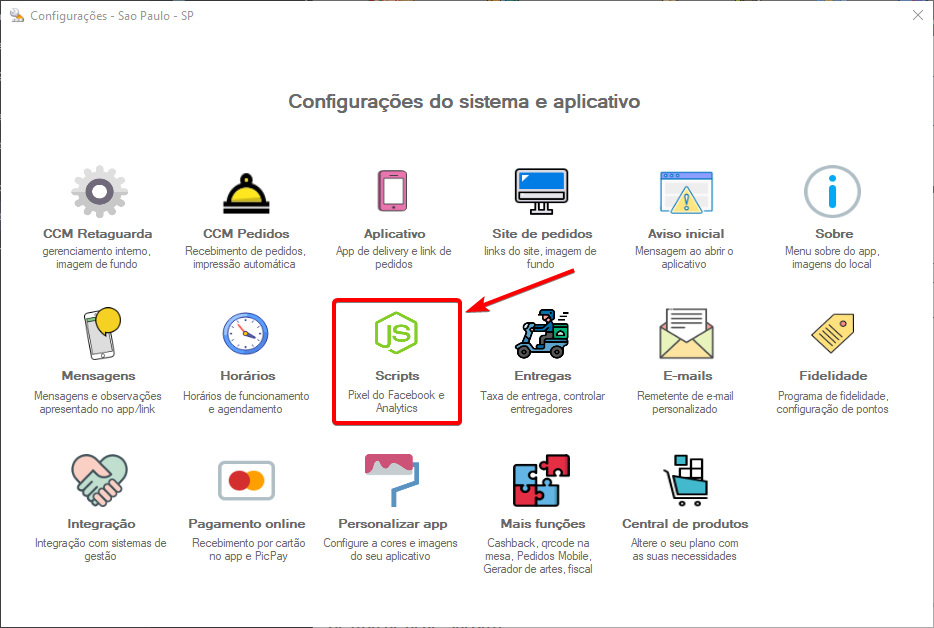The image size is (934, 628).
Task: Click 'Integração com sistemas de gestão' text
Action: pyautogui.click(x=101, y=549)
